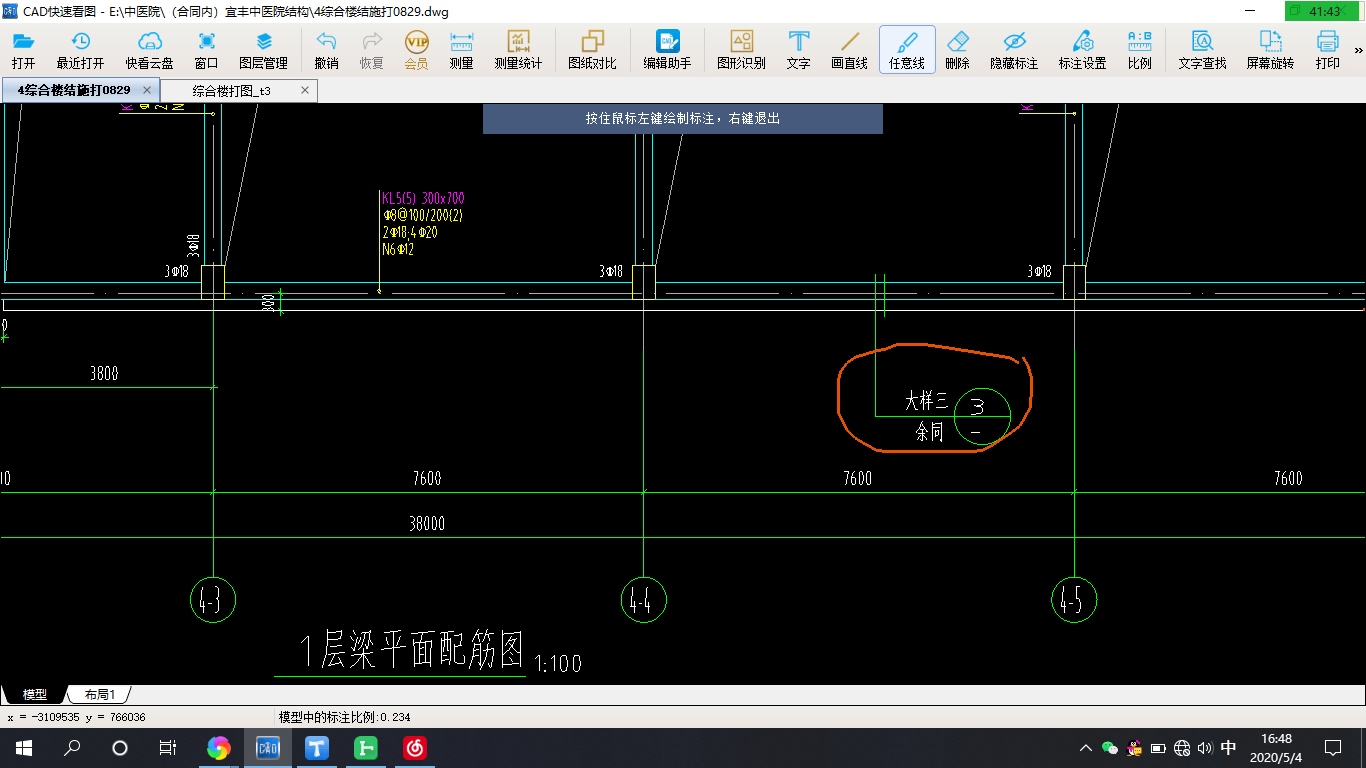Select the 模型 model tab

click(x=34, y=694)
